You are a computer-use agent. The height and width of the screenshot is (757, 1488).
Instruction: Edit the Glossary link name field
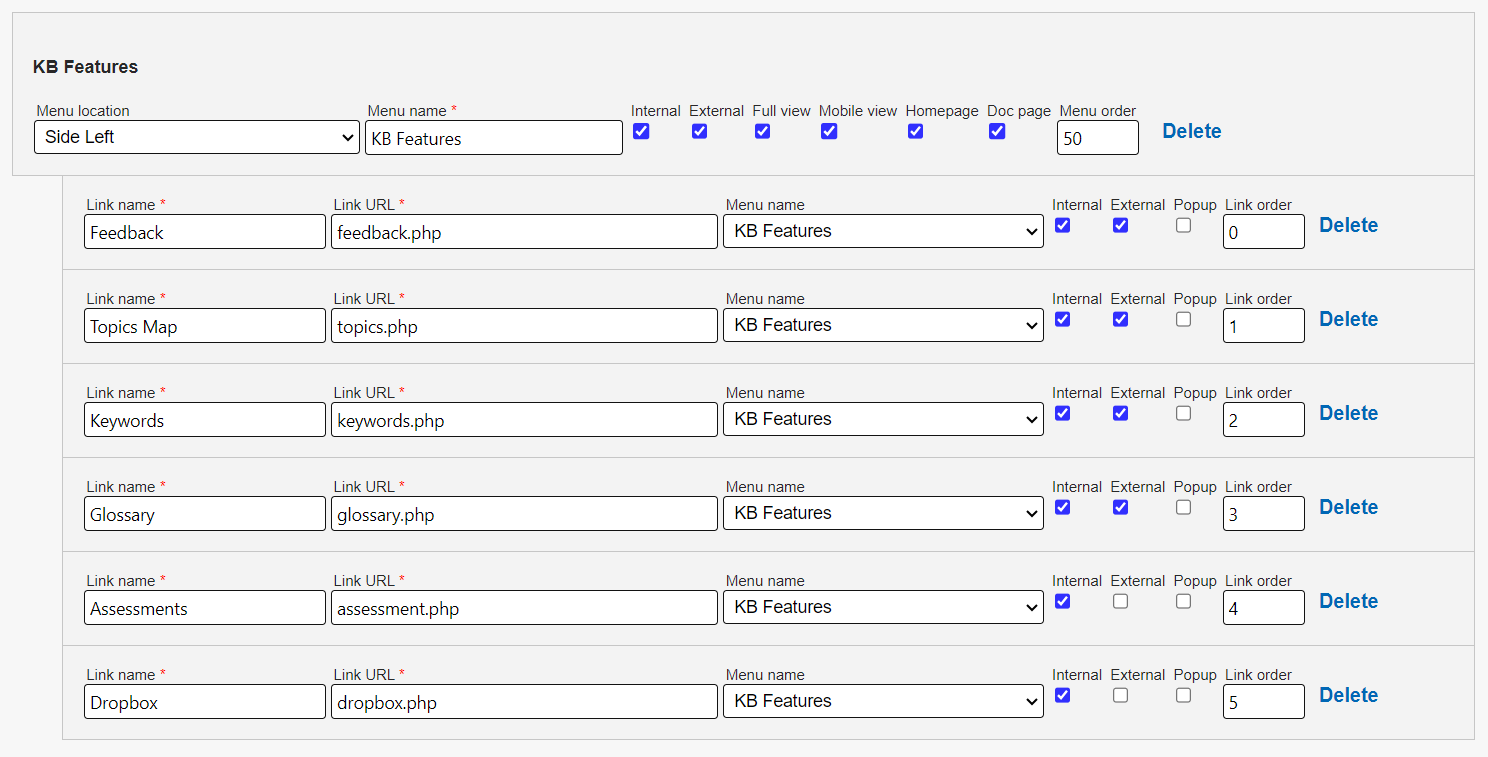tap(205, 514)
